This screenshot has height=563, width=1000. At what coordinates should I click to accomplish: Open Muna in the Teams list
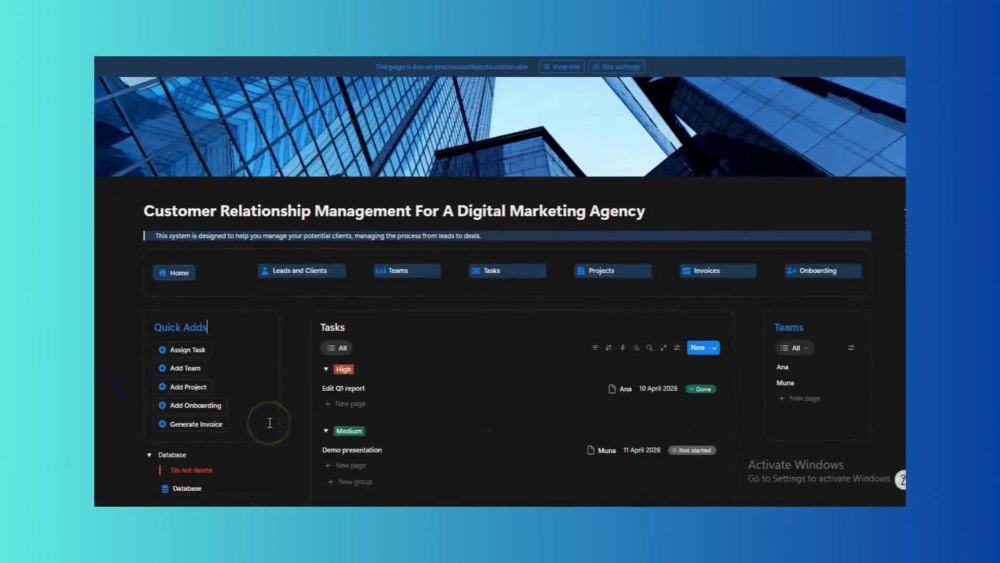point(785,383)
